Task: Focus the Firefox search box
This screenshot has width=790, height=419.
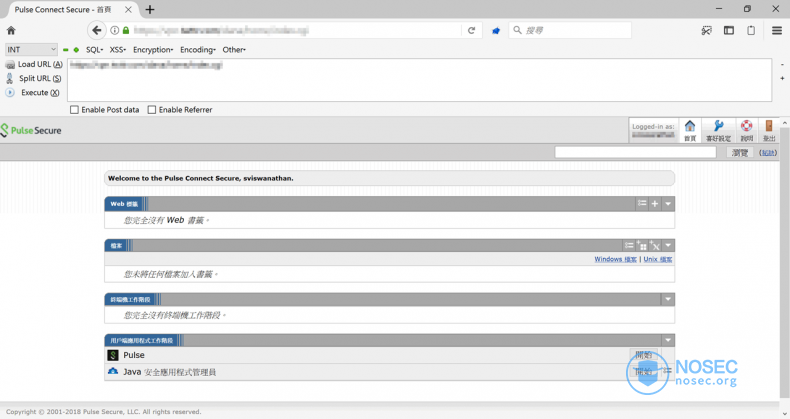Action: 570,30
